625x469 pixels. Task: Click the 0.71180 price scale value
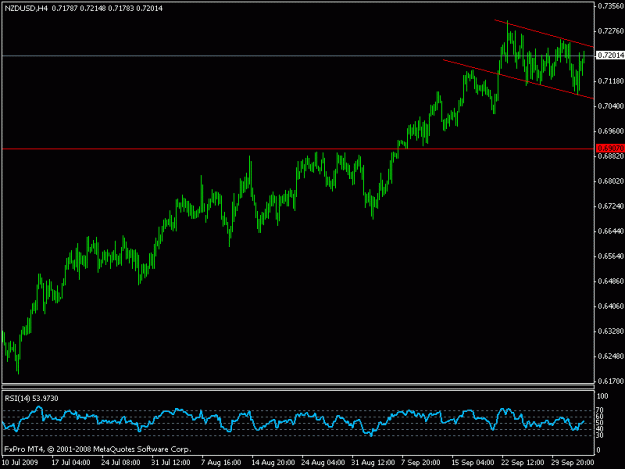(x=611, y=81)
